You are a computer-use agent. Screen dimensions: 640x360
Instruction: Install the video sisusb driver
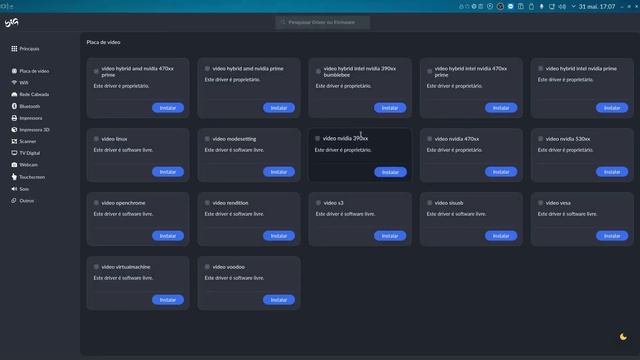point(501,236)
